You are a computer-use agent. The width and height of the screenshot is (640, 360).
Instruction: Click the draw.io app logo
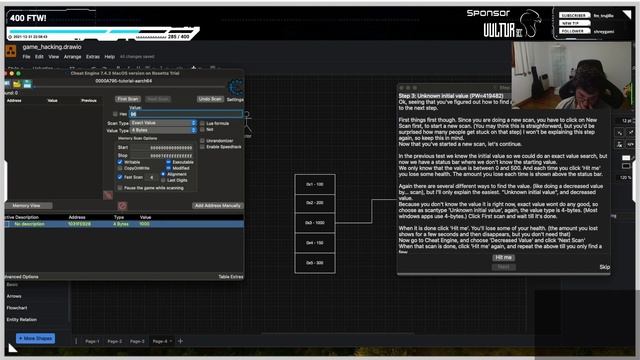tap(11, 51)
